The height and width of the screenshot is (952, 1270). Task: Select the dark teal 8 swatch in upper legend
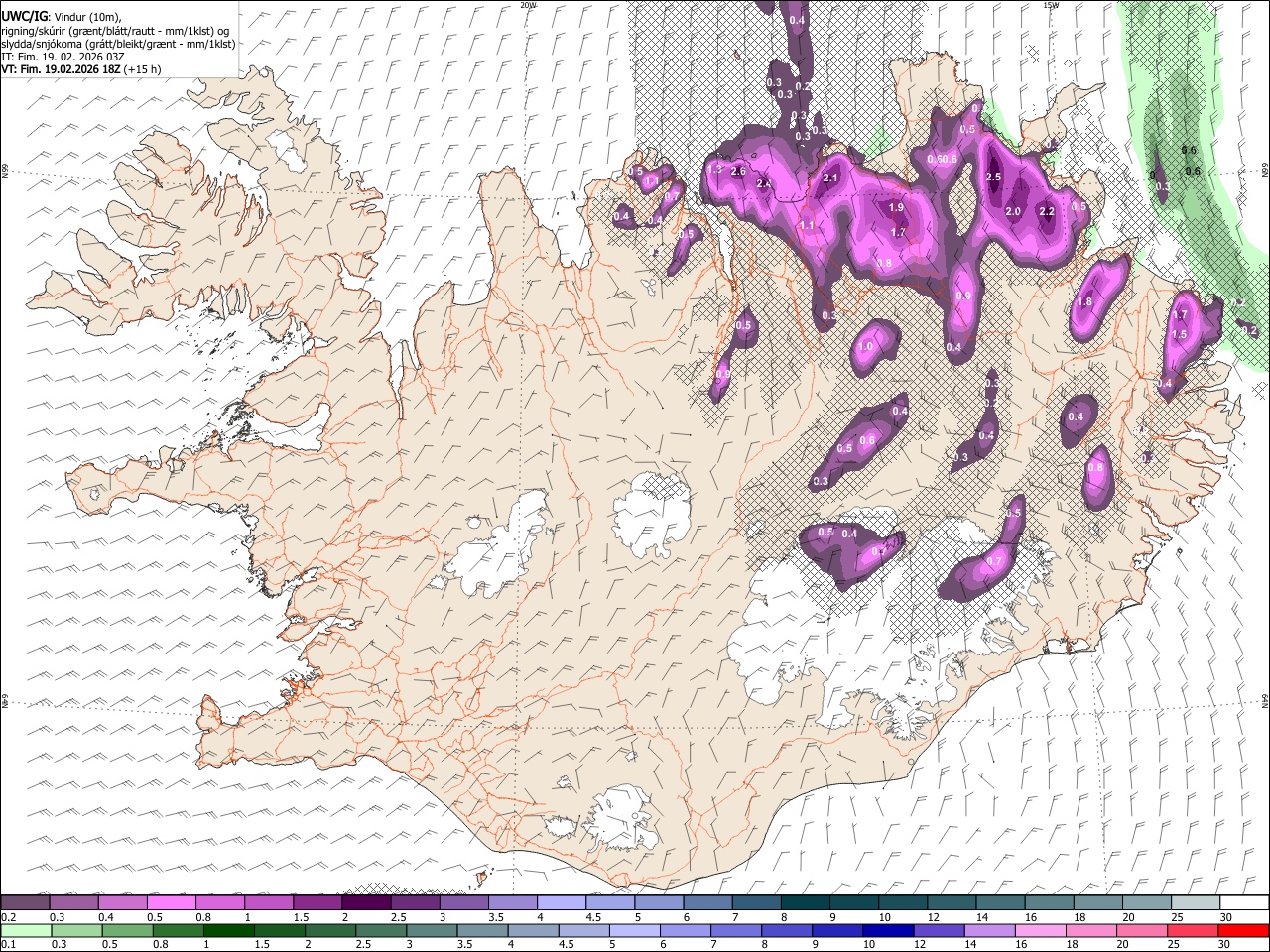(x=804, y=902)
